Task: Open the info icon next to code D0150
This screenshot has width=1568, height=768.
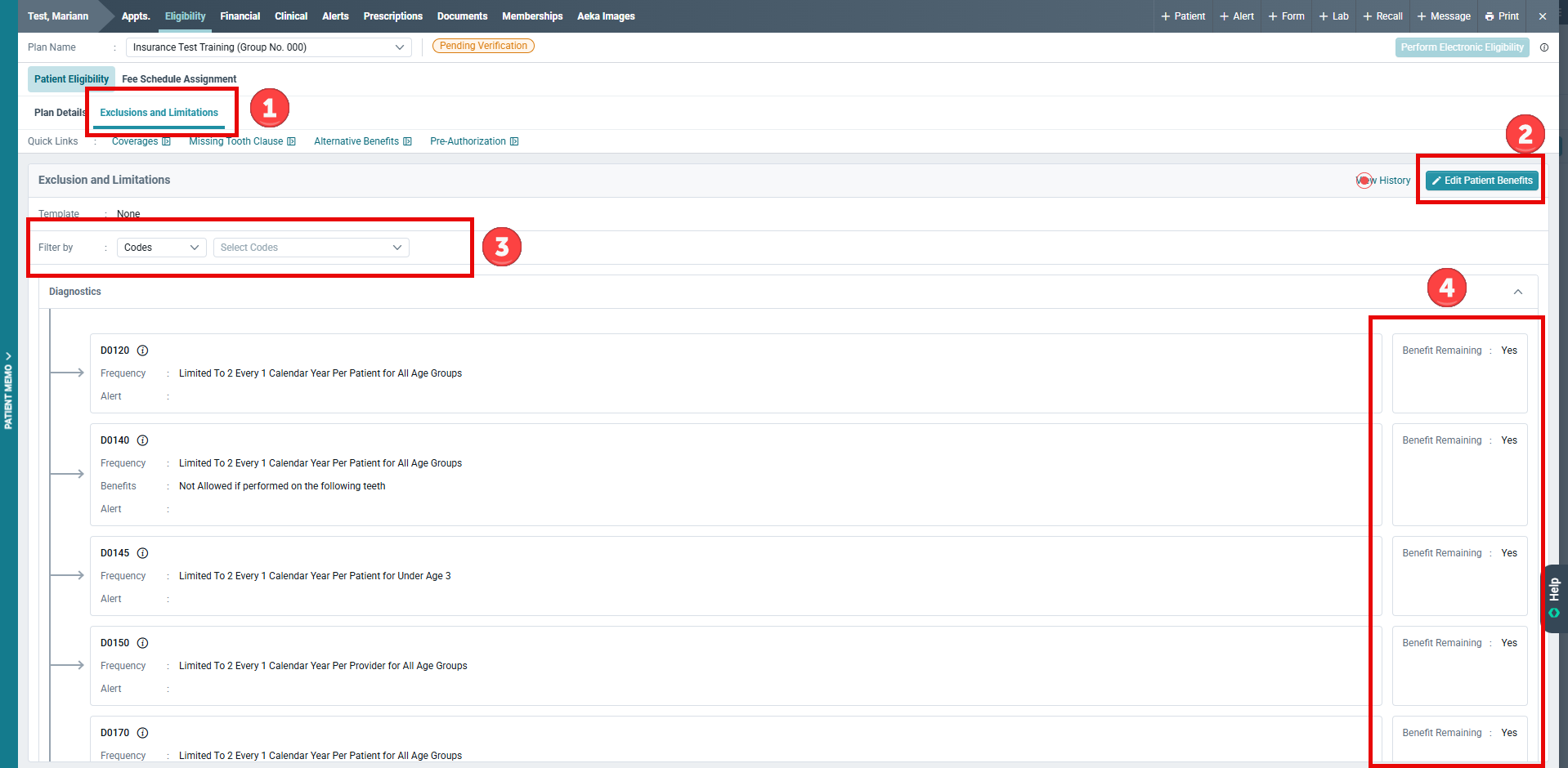Action: pos(142,643)
